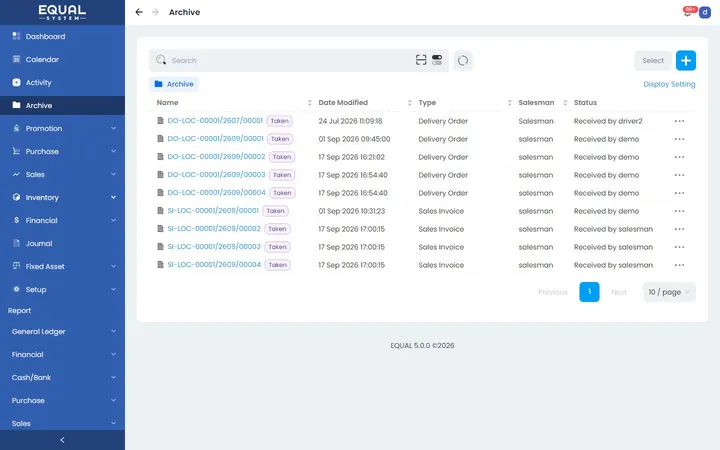Click the Journal icon in sidebar

17,243
